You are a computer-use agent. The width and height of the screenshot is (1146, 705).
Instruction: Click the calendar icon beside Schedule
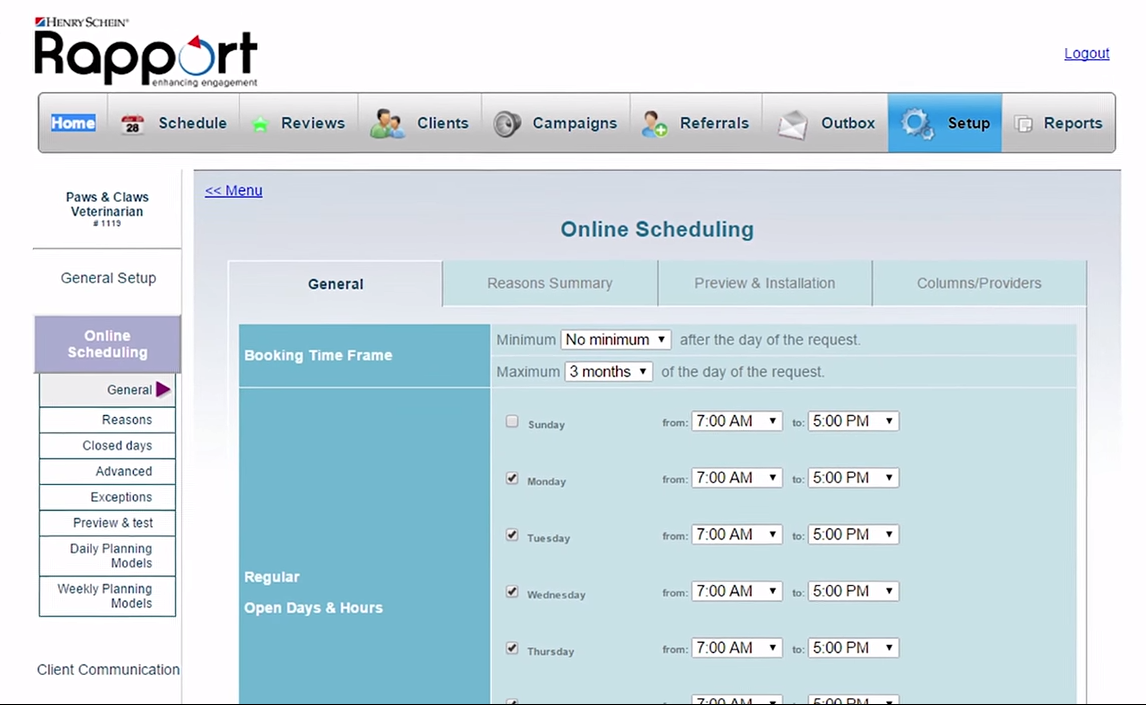132,124
